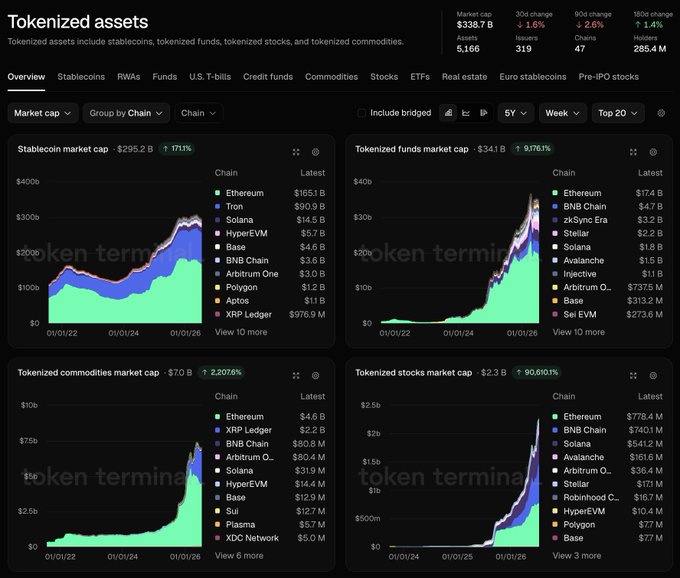Screen dimensions: 680x578
Task: Select Avalanche row in Tokenized stocks legend
Action: [x=607, y=457]
